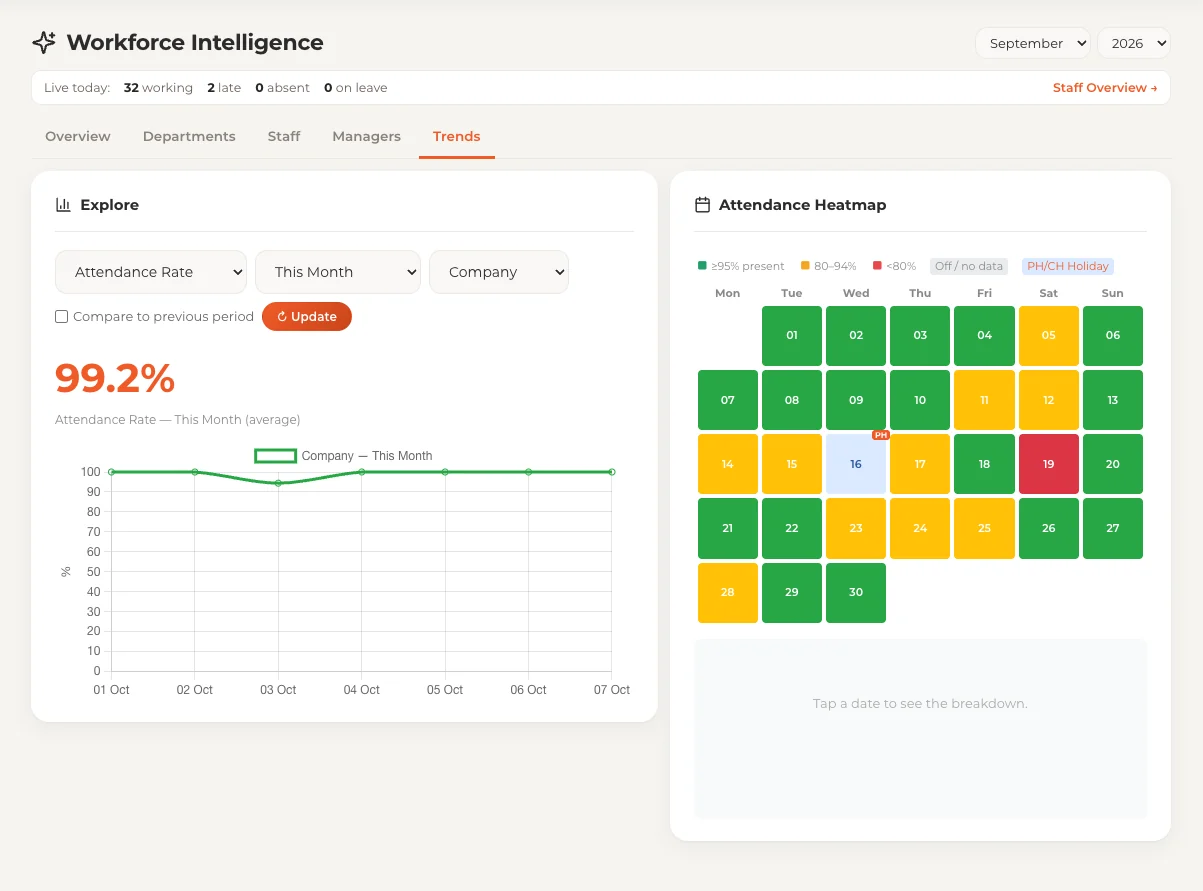Select yellow day 05 in the heatmap
This screenshot has height=891, width=1203.
coord(1049,336)
